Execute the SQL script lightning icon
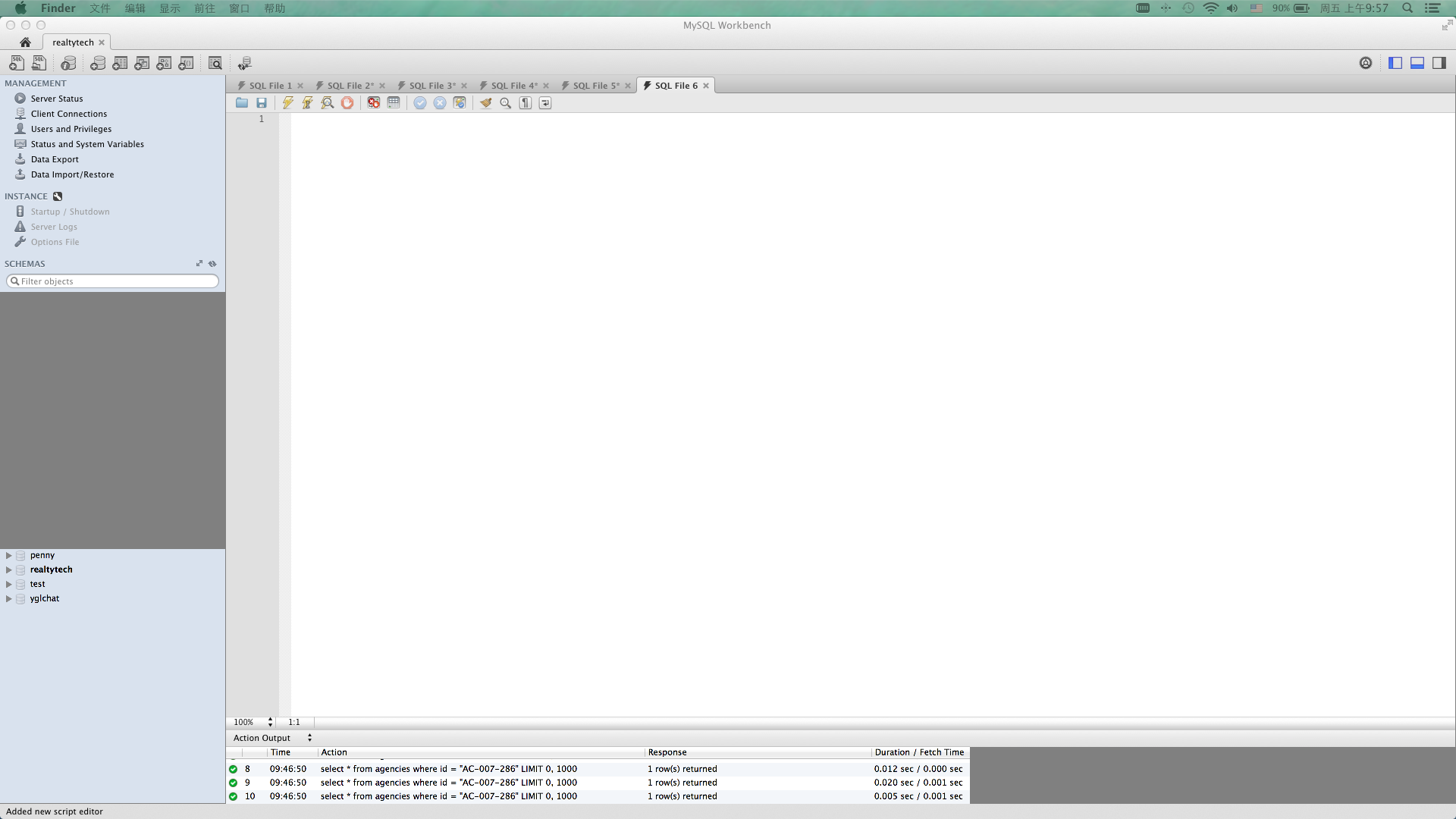Viewport: 1456px width, 819px height. (288, 103)
